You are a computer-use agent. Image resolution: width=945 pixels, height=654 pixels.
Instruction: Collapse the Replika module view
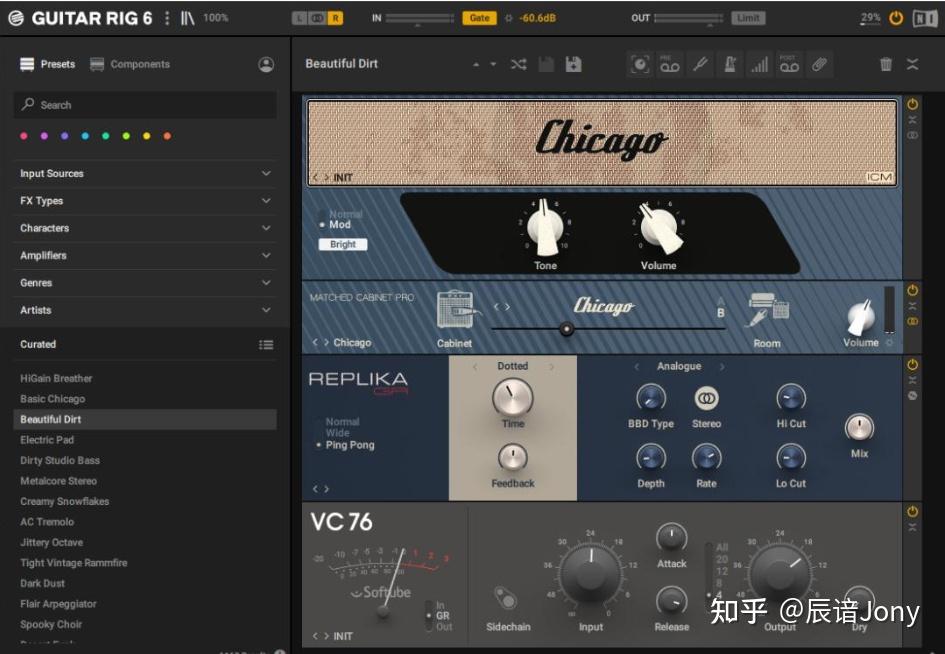912,380
